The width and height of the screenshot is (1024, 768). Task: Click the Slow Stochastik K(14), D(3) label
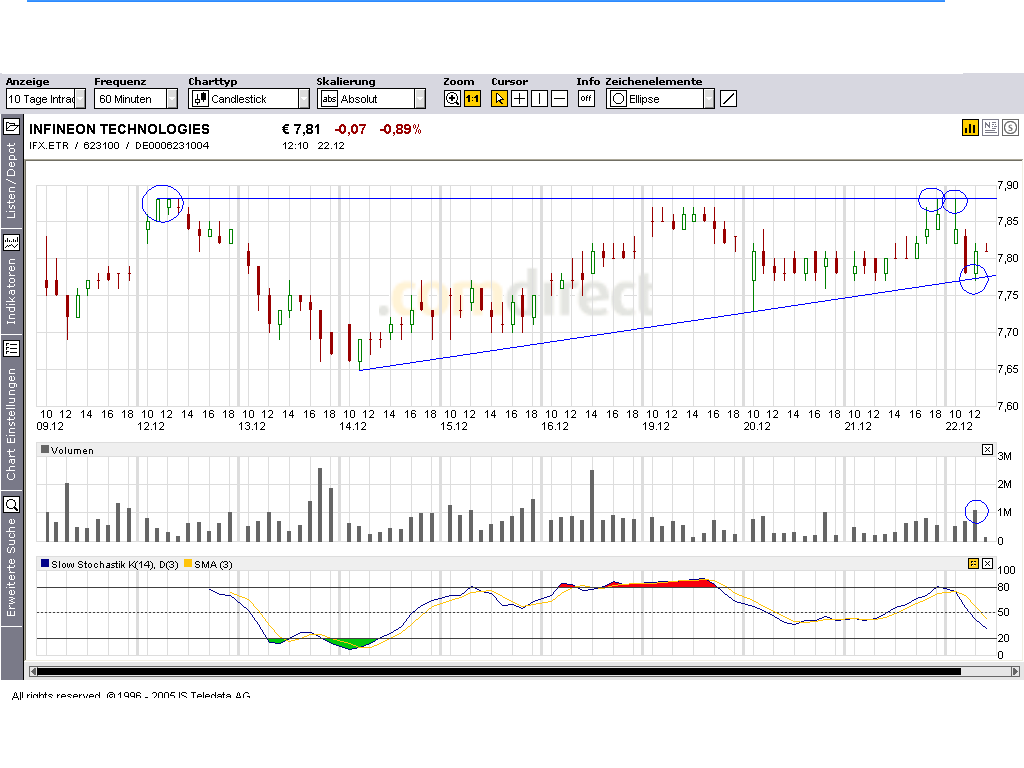click(114, 564)
